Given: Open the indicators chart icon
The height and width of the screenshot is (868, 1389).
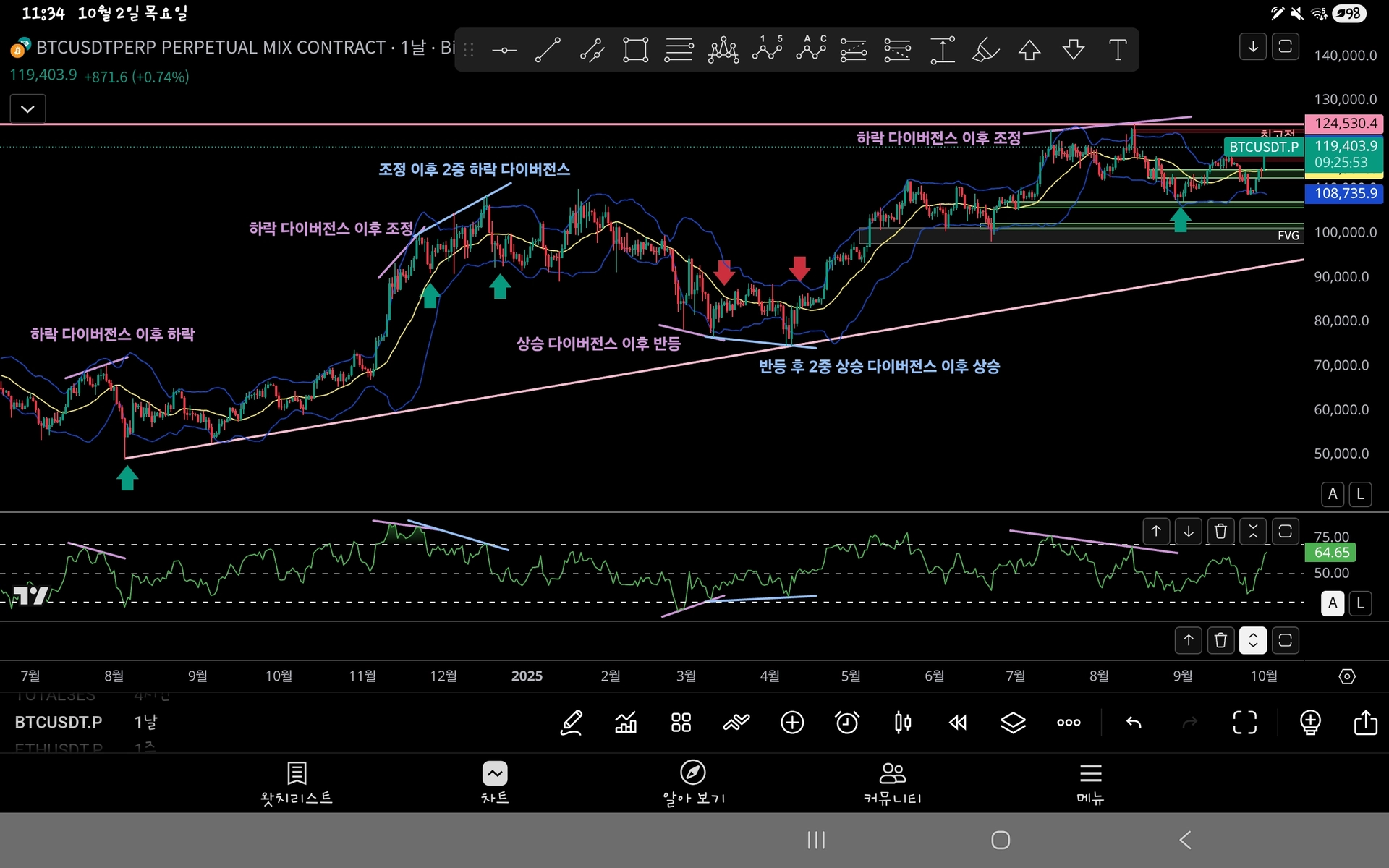Looking at the screenshot, I should 626,722.
